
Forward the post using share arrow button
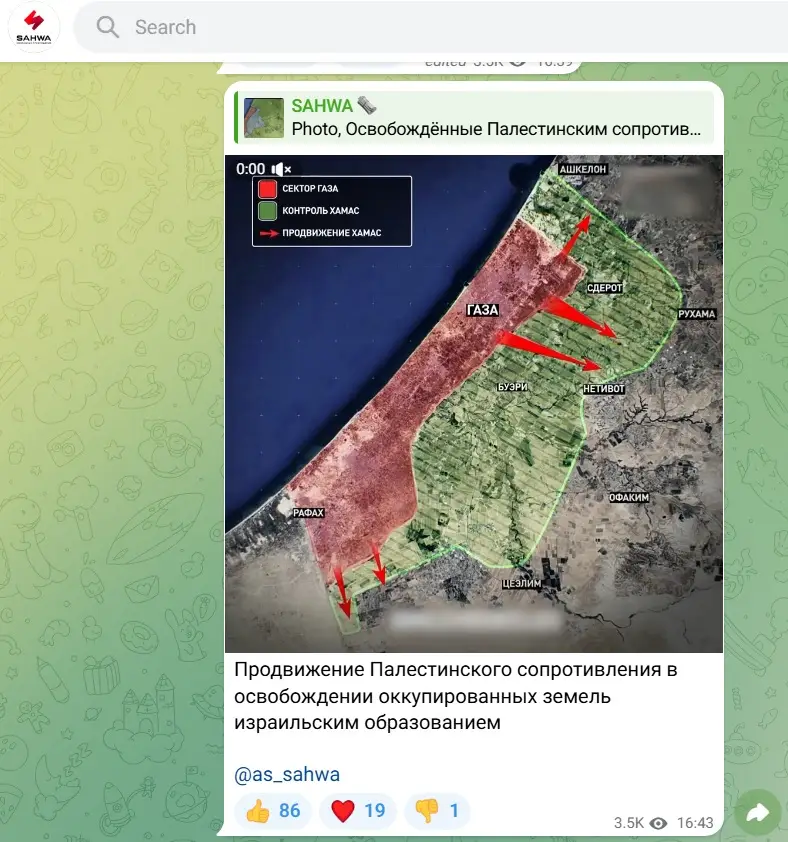pos(757,813)
